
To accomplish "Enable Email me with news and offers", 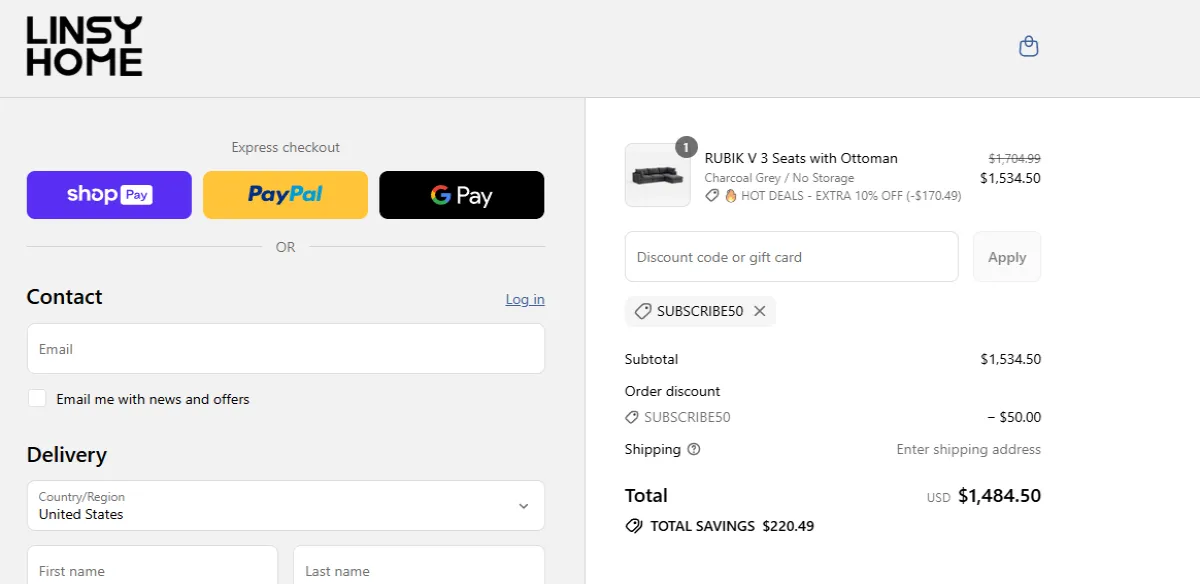I will coord(37,398).
